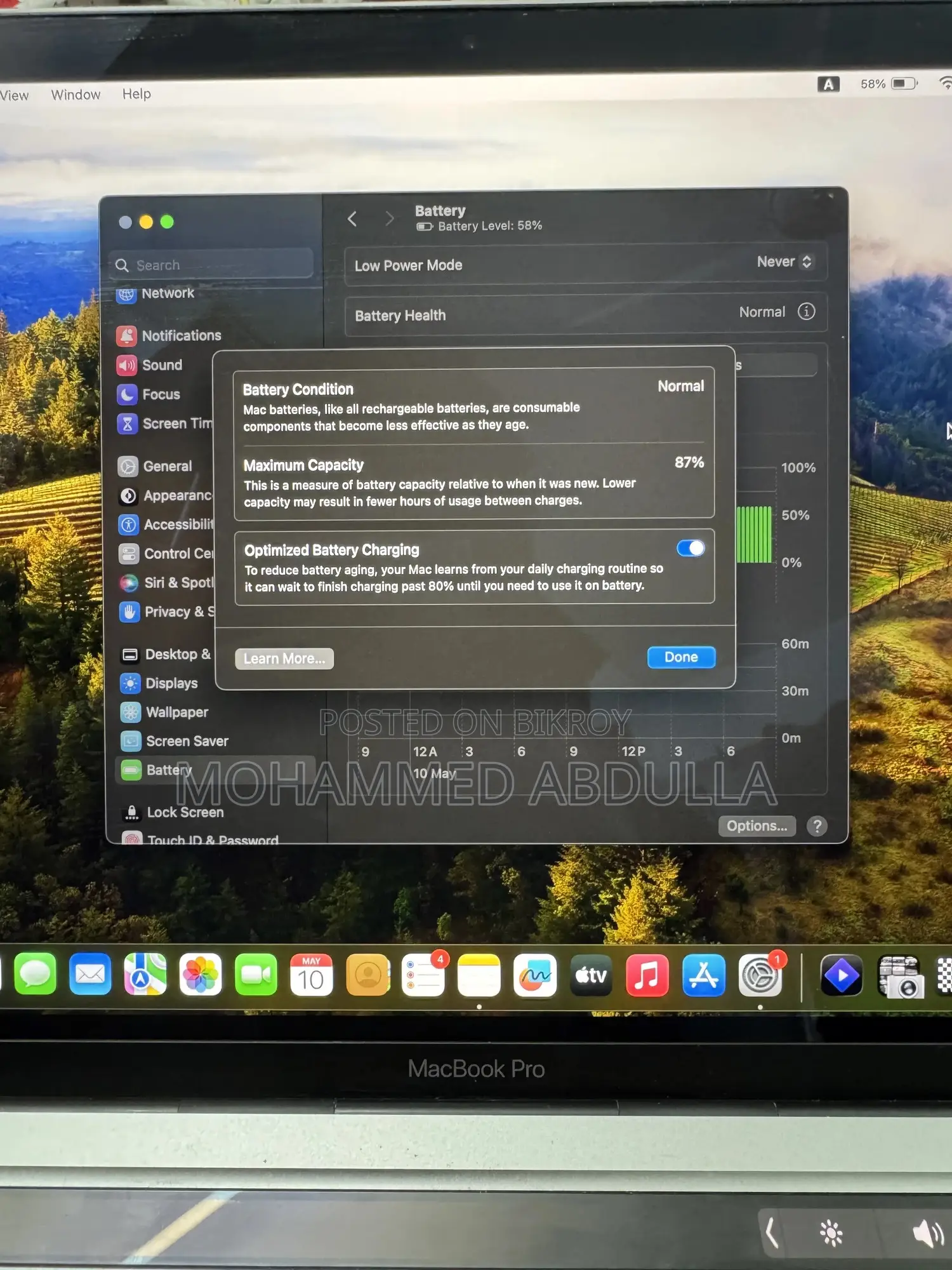This screenshot has height=1270, width=952.
Task: Launch Maps from the Dock
Action: (x=145, y=974)
